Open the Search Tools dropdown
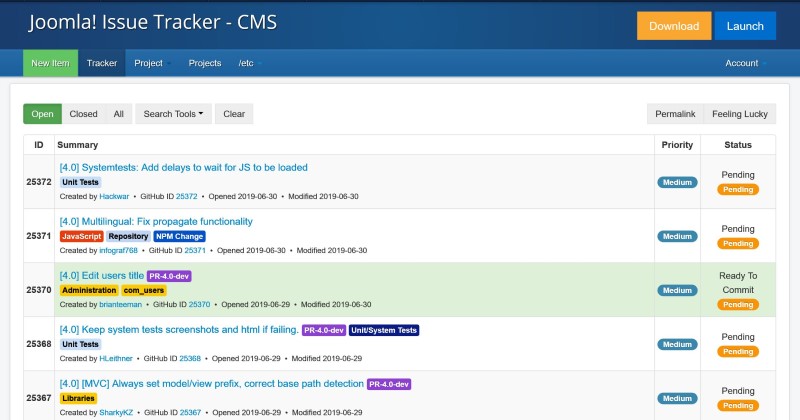Screen dimensions: 800x420 173,114
